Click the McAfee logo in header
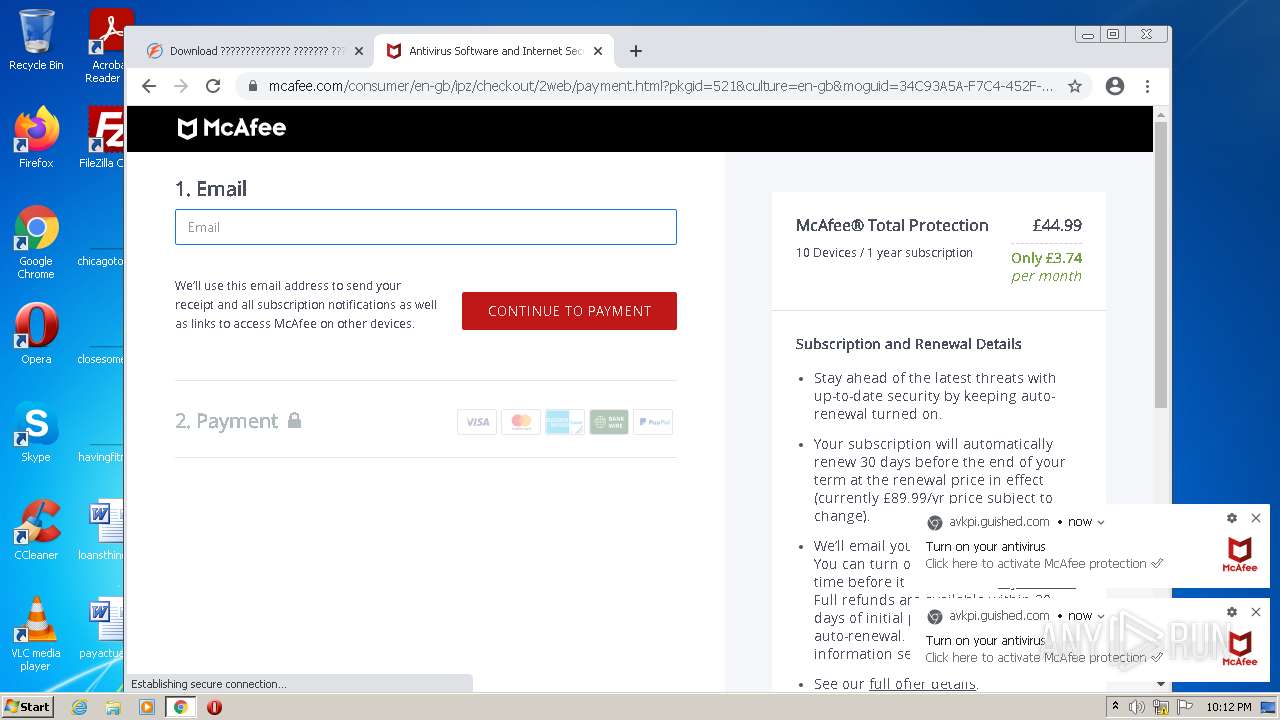 pyautogui.click(x=232, y=128)
